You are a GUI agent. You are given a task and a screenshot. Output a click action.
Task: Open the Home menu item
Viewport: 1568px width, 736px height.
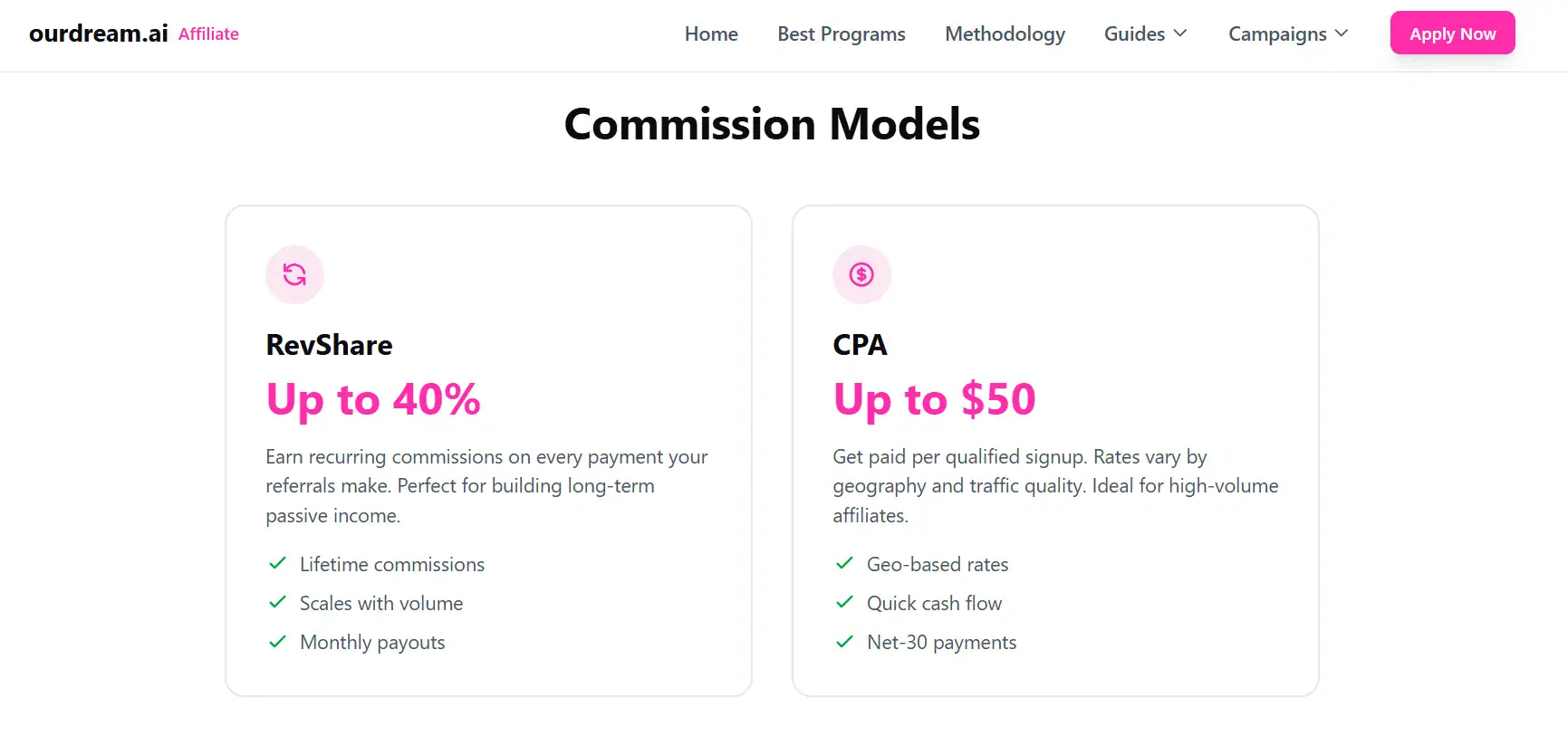click(711, 33)
